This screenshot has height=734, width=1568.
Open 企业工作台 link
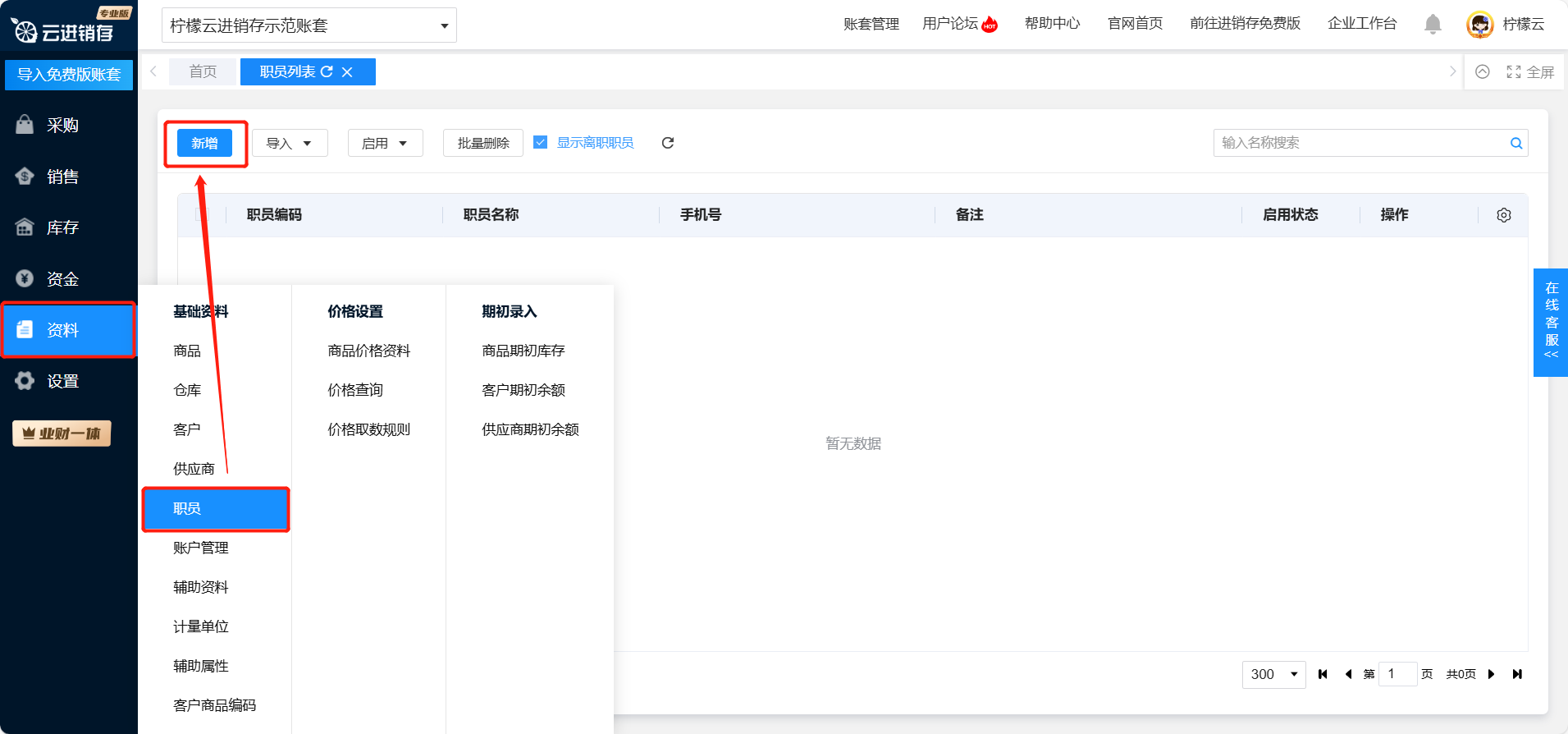[x=1362, y=24]
